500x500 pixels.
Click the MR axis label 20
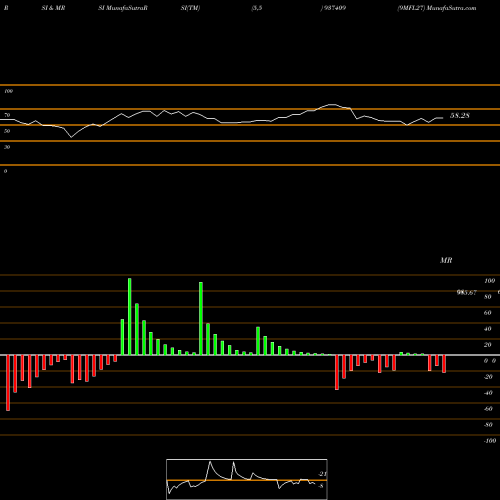pos(488,345)
